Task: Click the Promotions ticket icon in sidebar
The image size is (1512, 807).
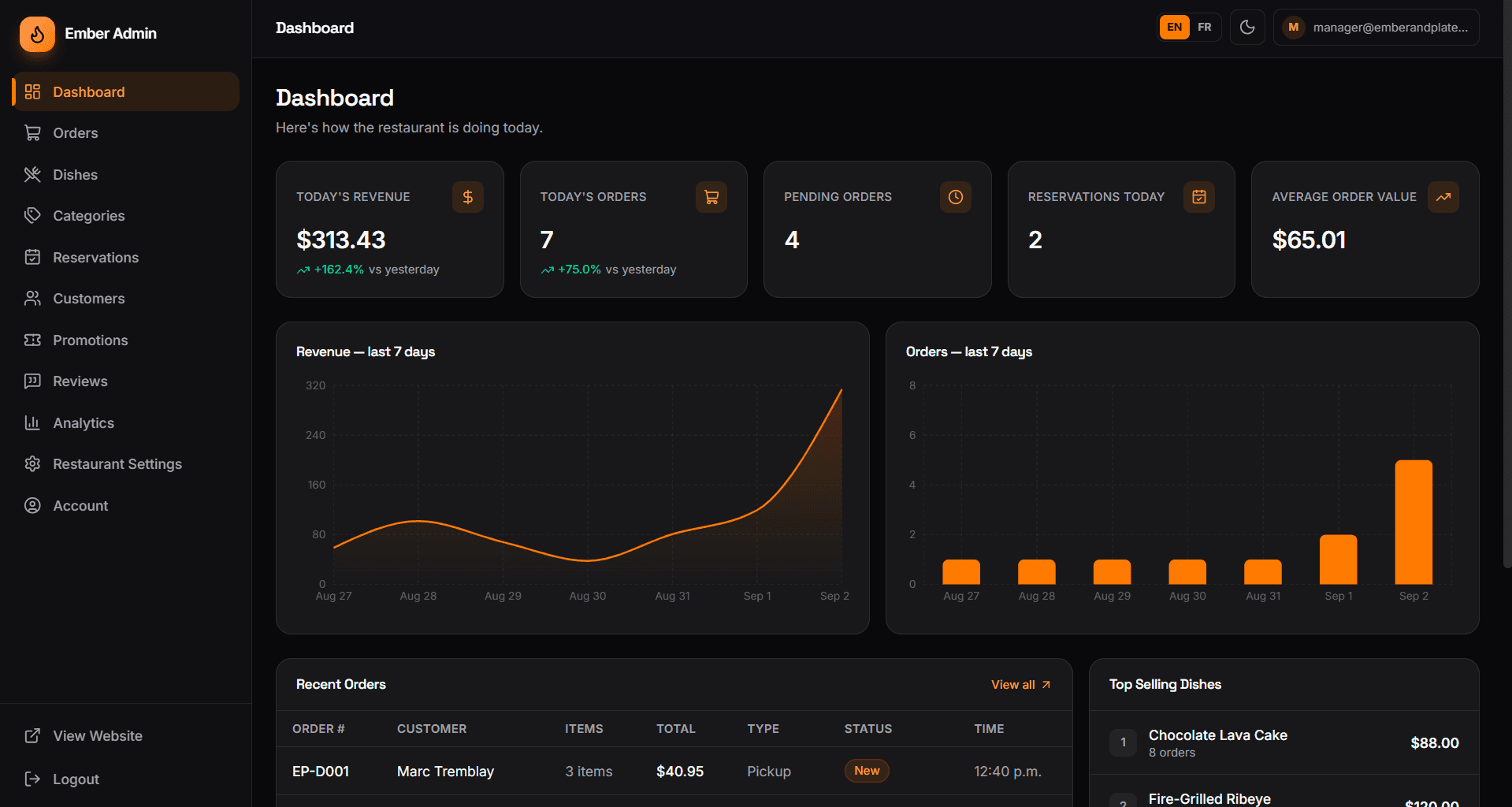Action: click(32, 340)
